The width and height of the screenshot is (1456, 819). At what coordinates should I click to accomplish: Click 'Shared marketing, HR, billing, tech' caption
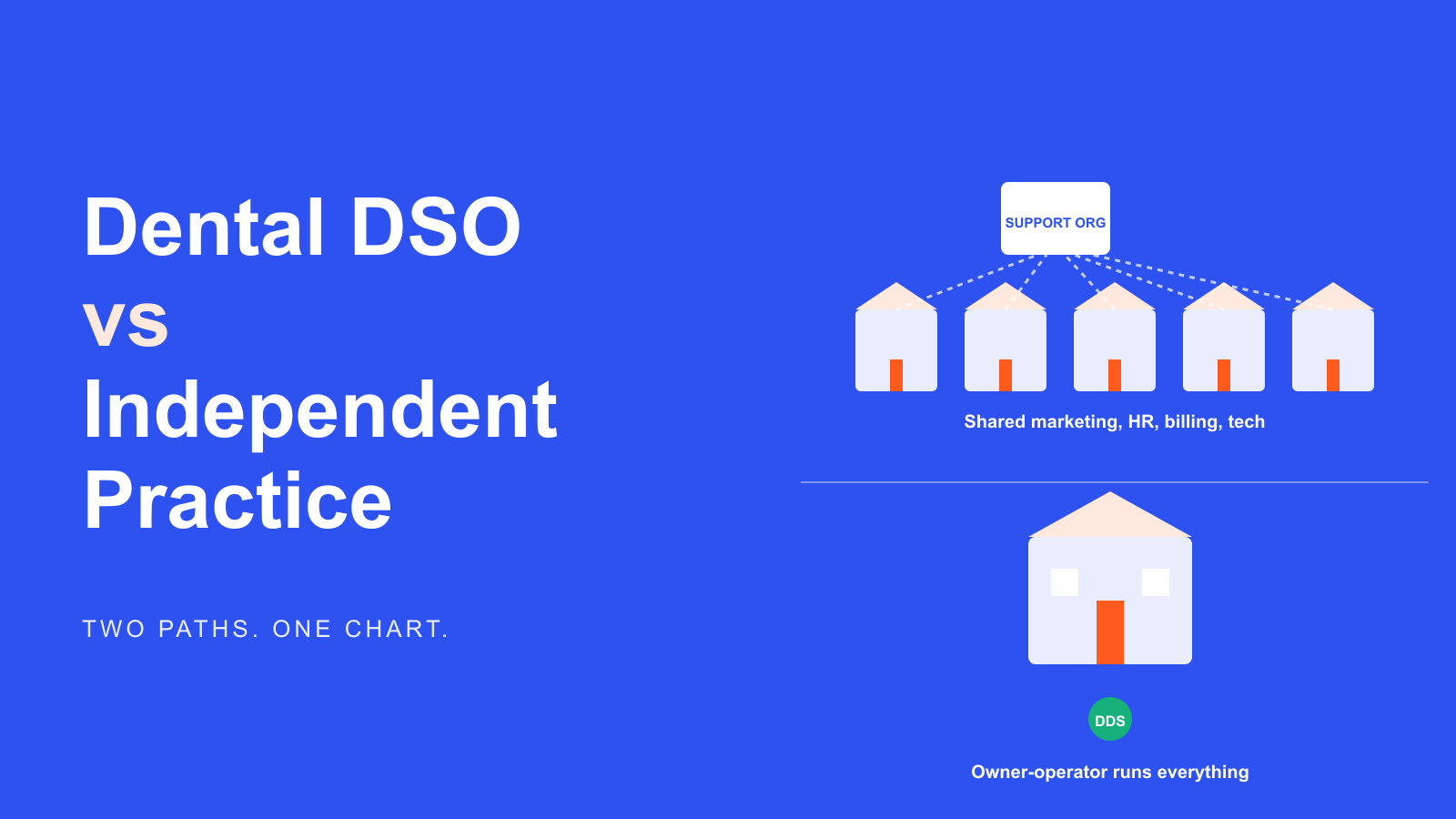(1115, 422)
